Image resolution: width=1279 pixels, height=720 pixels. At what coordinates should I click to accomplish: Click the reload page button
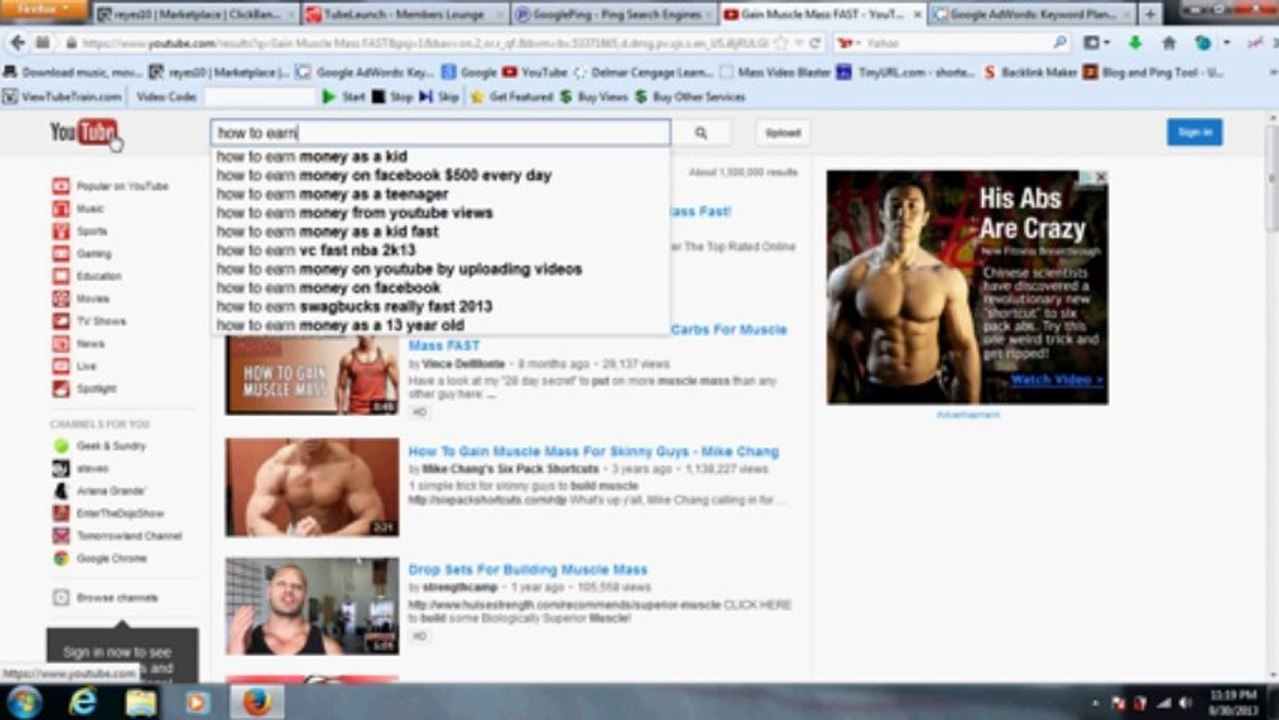[x=815, y=44]
